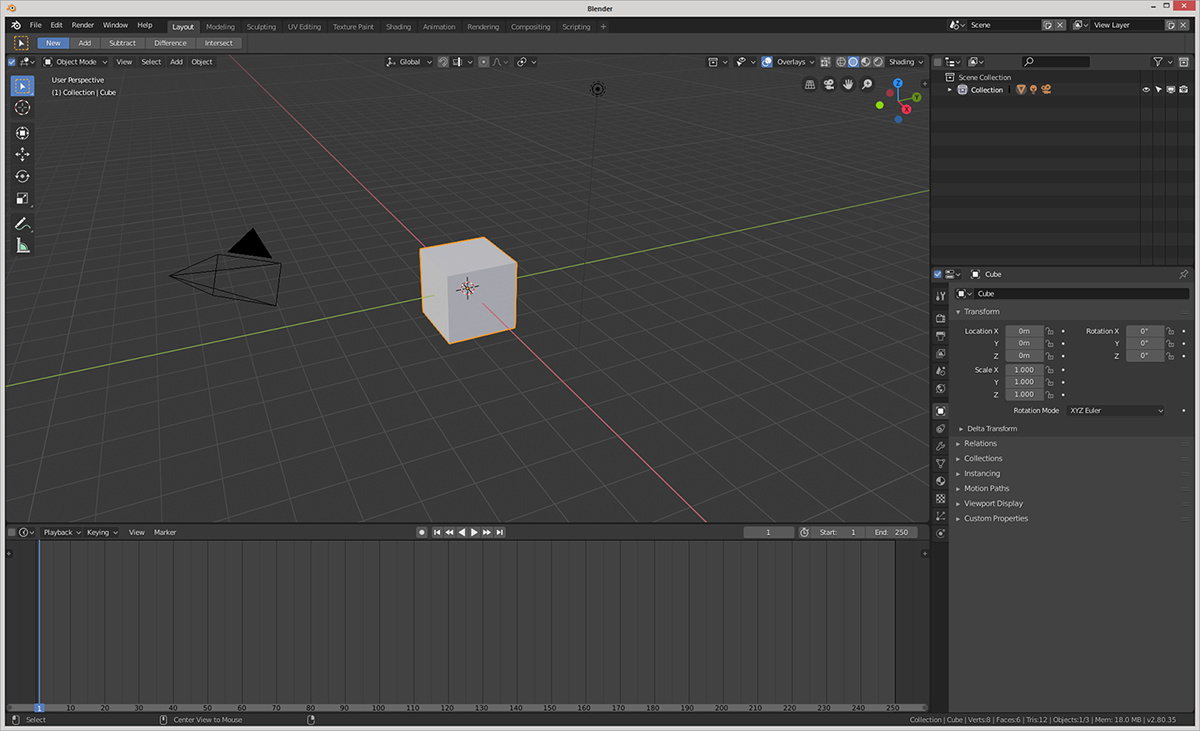
Task: Open the Active Tool properties tab
Action: (x=940, y=296)
